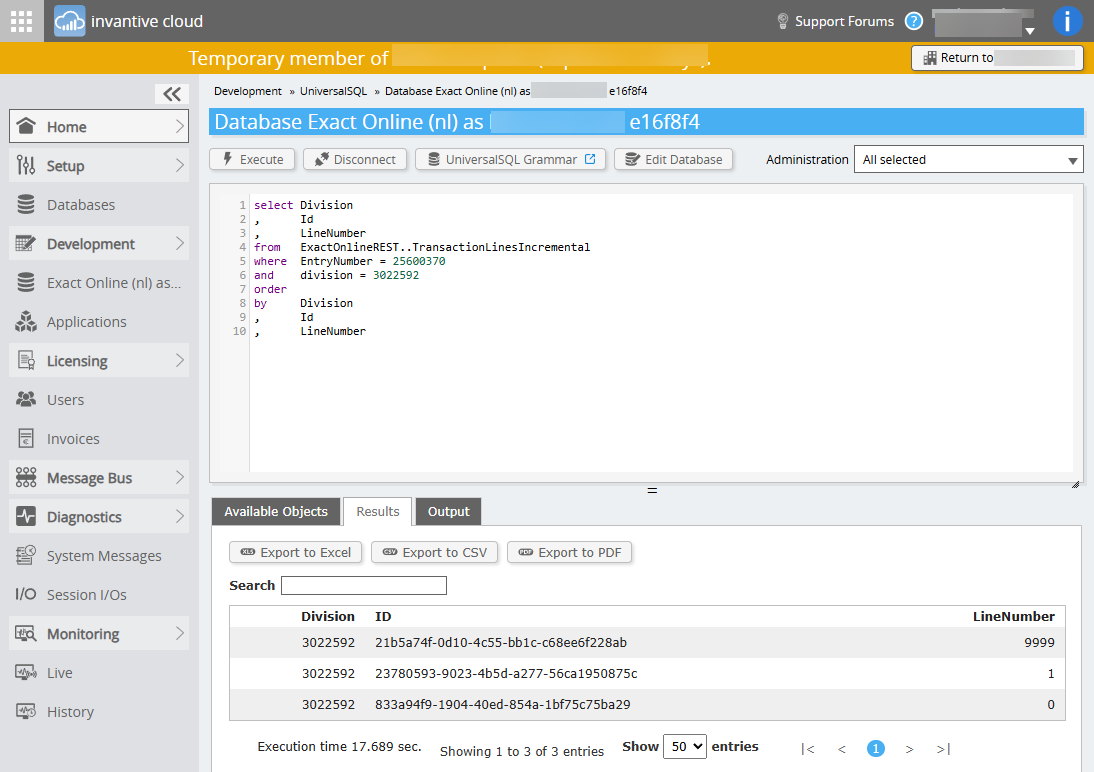Expand the Diagnostics menu section
The width and height of the screenshot is (1094, 772).
99,517
